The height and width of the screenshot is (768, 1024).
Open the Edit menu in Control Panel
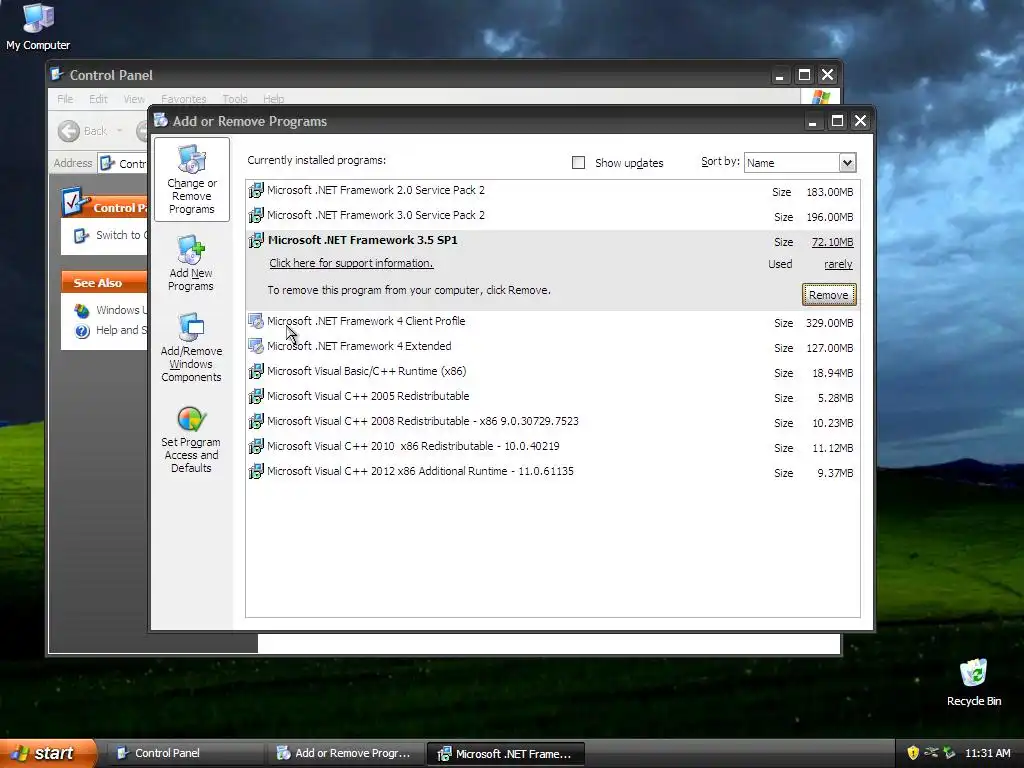click(x=99, y=99)
